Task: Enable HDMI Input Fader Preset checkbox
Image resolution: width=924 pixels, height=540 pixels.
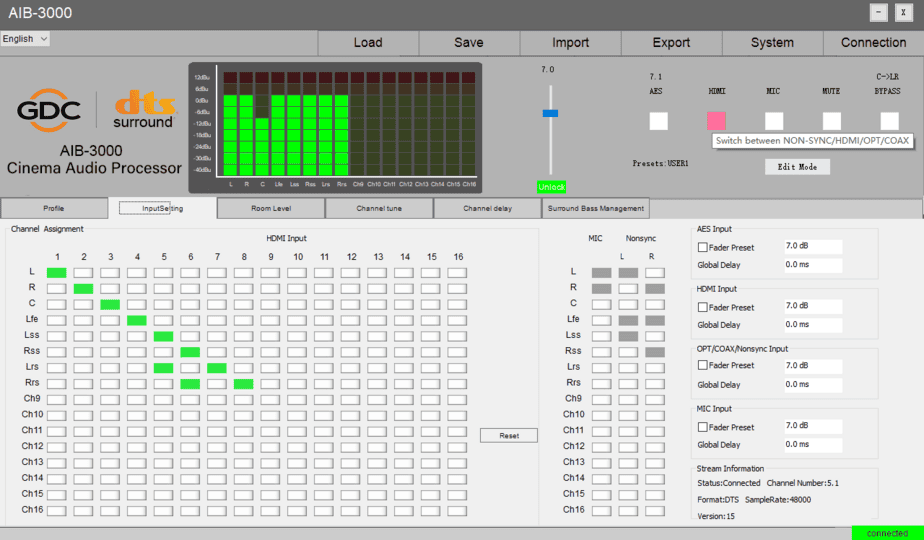Action: click(702, 307)
